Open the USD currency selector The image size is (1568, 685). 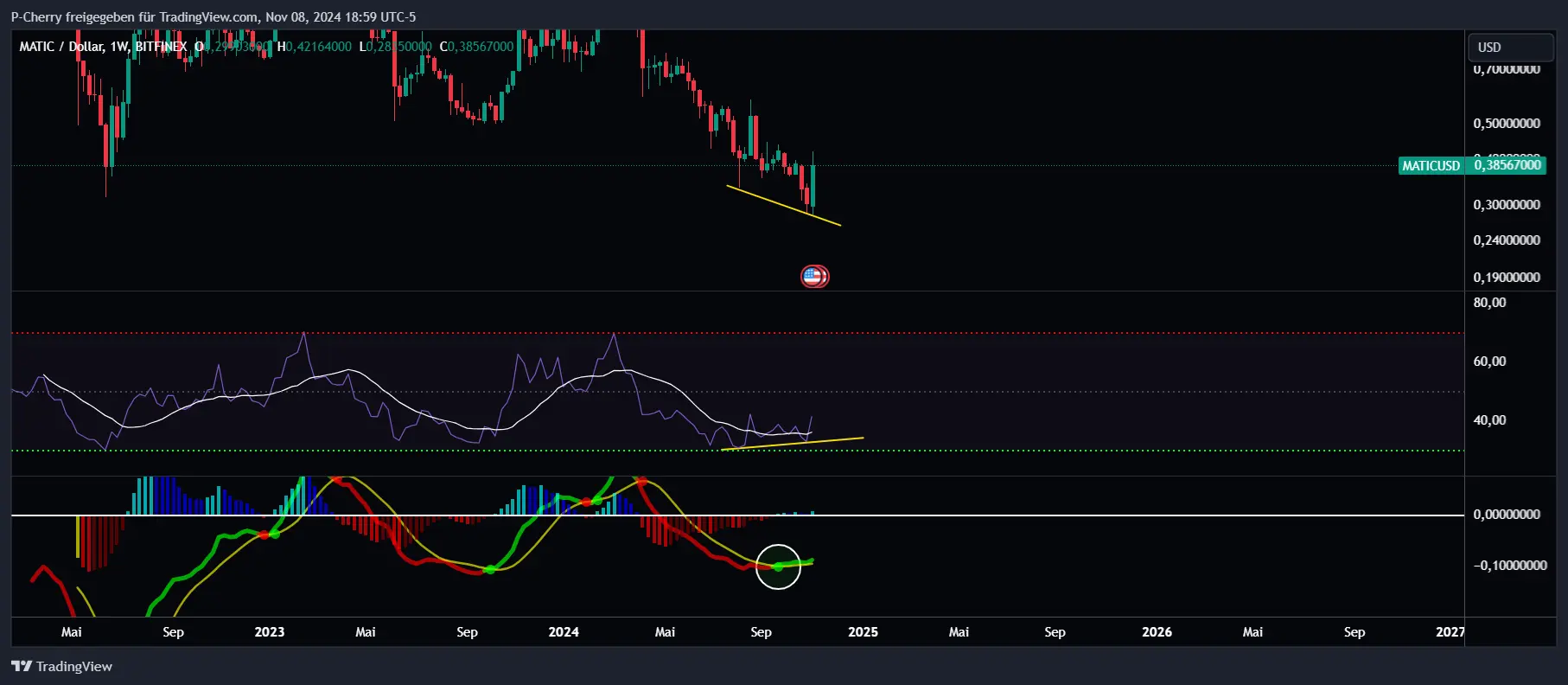point(1510,47)
